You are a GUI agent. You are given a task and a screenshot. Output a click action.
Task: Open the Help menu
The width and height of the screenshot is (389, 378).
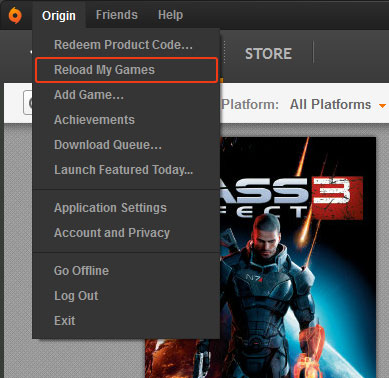tap(170, 15)
